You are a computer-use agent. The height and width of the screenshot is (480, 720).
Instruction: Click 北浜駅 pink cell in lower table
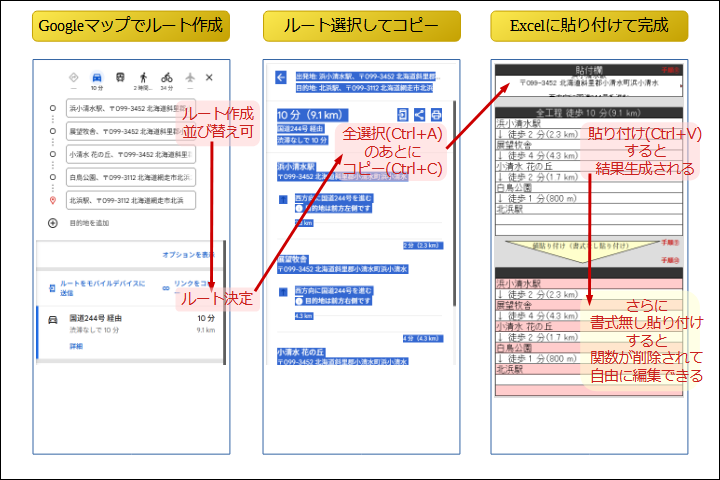pyautogui.click(x=589, y=369)
